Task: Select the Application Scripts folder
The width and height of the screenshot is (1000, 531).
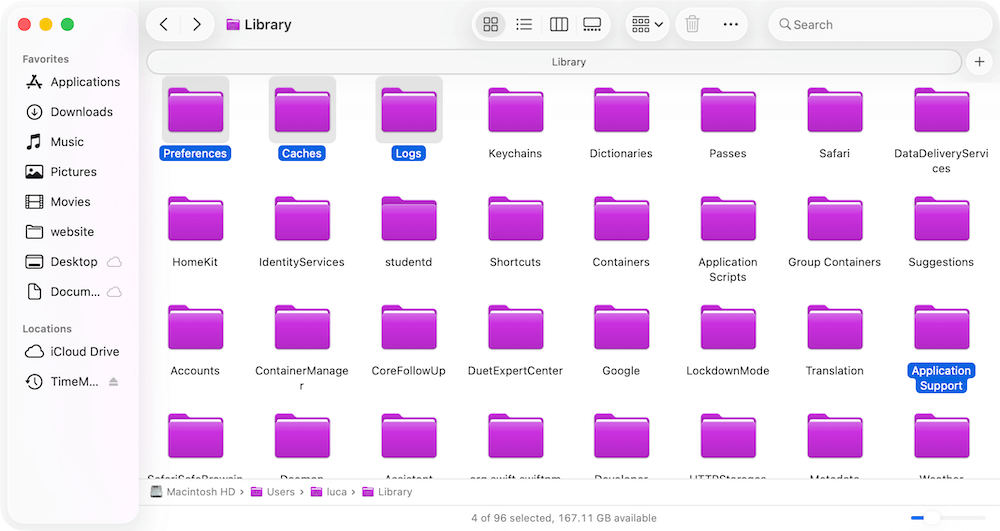Action: pyautogui.click(x=728, y=237)
